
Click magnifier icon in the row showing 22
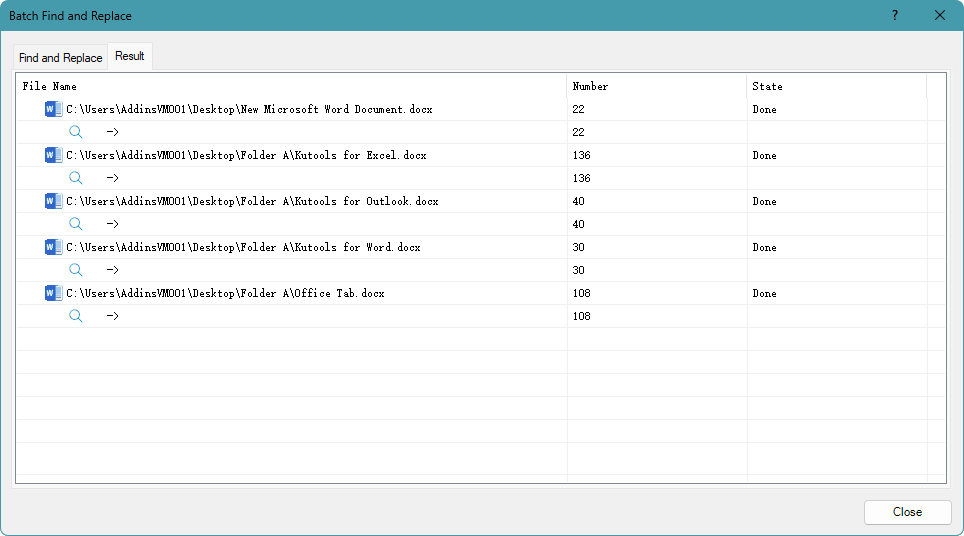click(76, 132)
